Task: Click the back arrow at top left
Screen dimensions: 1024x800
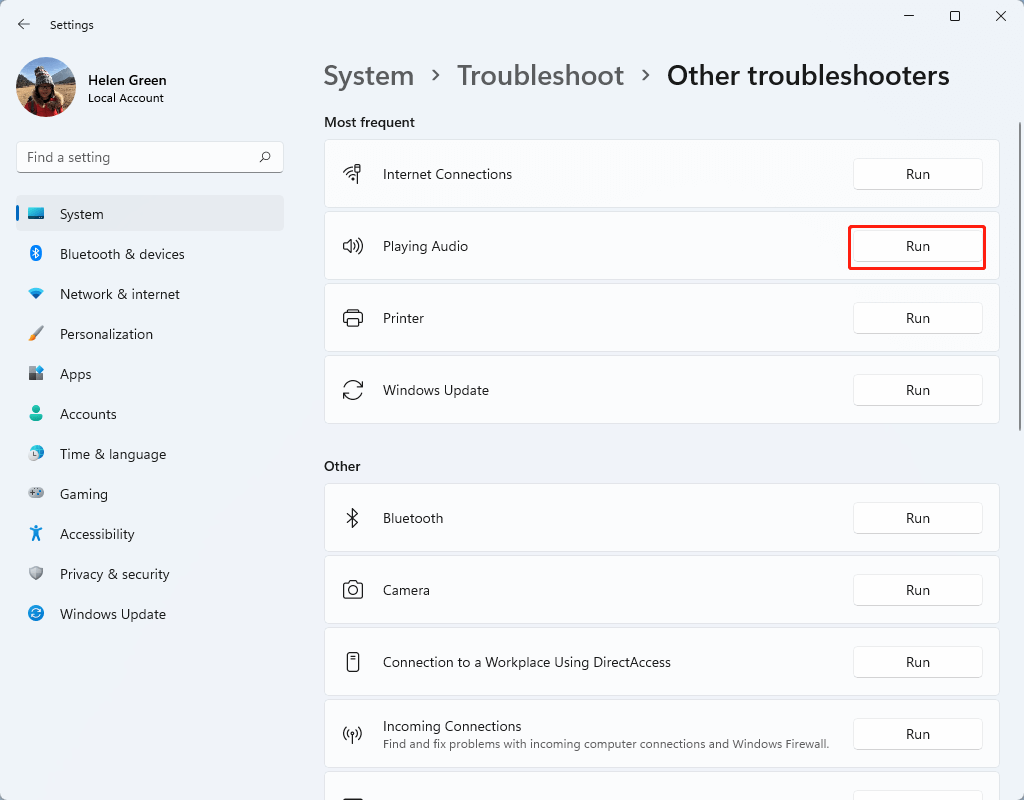Action: click(23, 24)
